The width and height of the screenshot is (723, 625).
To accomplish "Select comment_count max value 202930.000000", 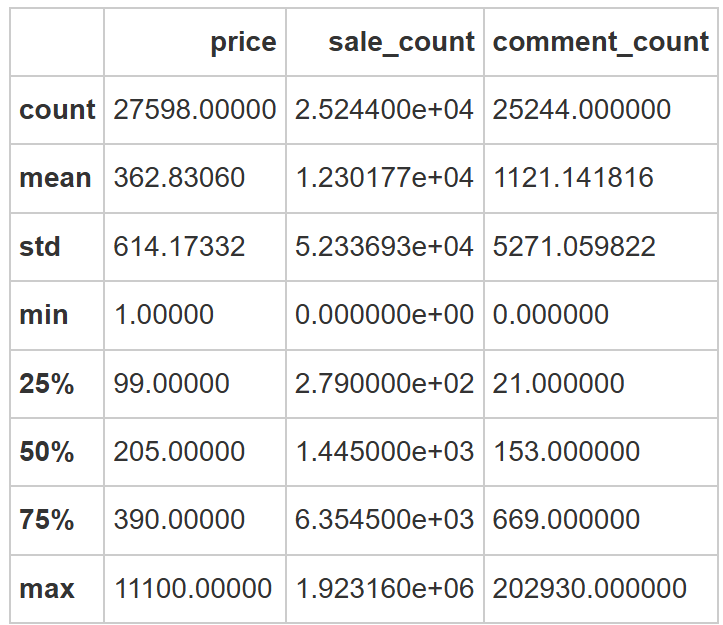I will pos(590,589).
